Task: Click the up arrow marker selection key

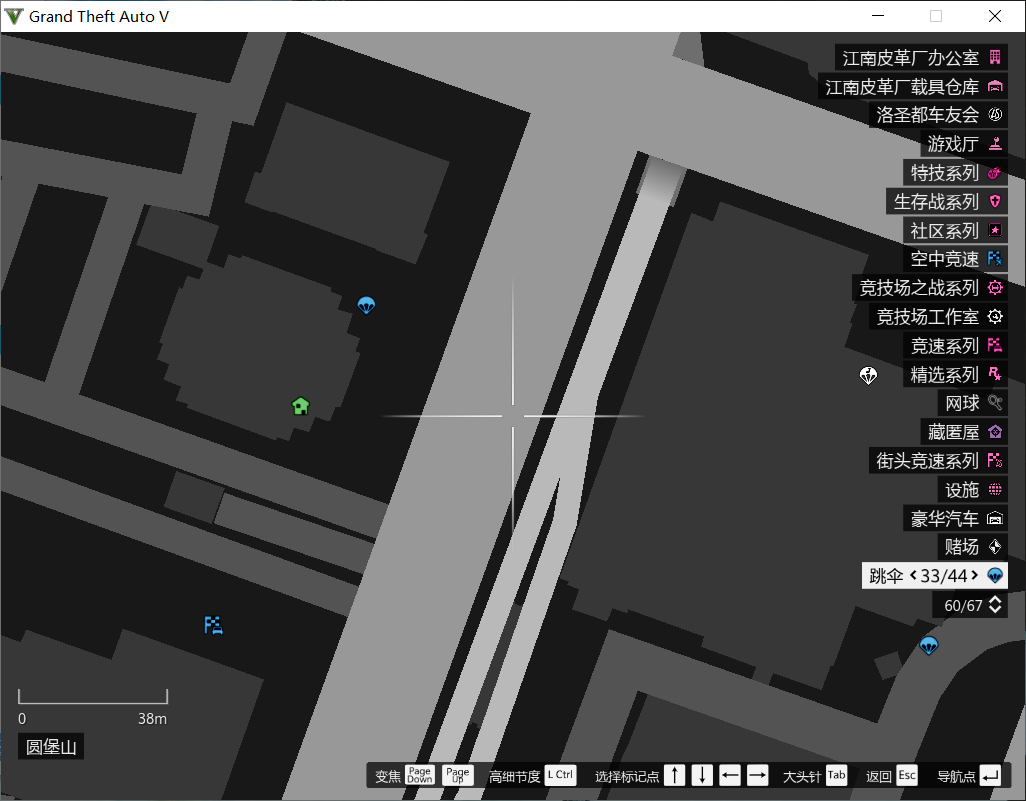Action: (x=675, y=775)
